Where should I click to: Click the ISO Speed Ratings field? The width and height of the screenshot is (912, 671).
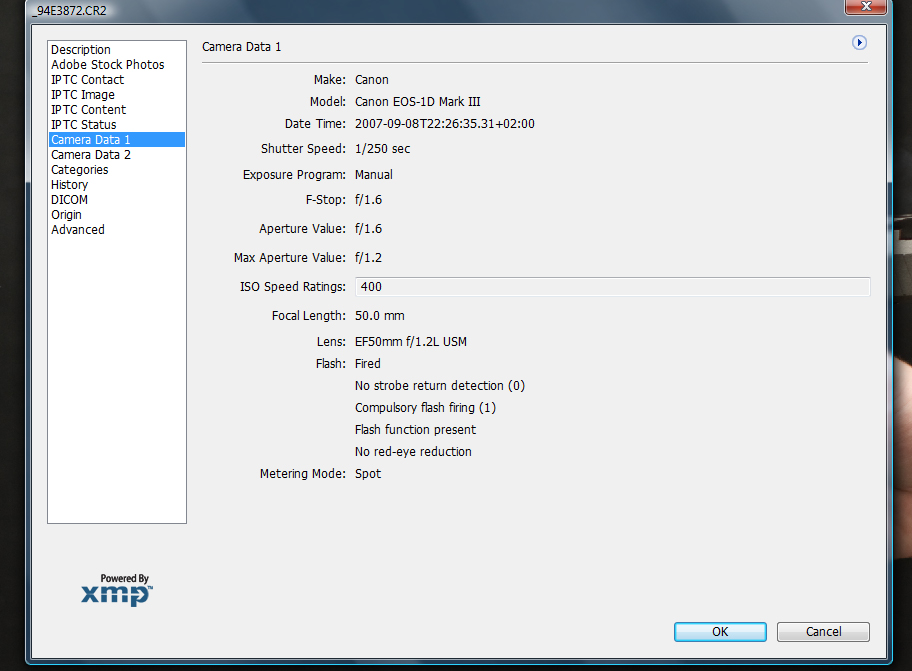click(612, 287)
